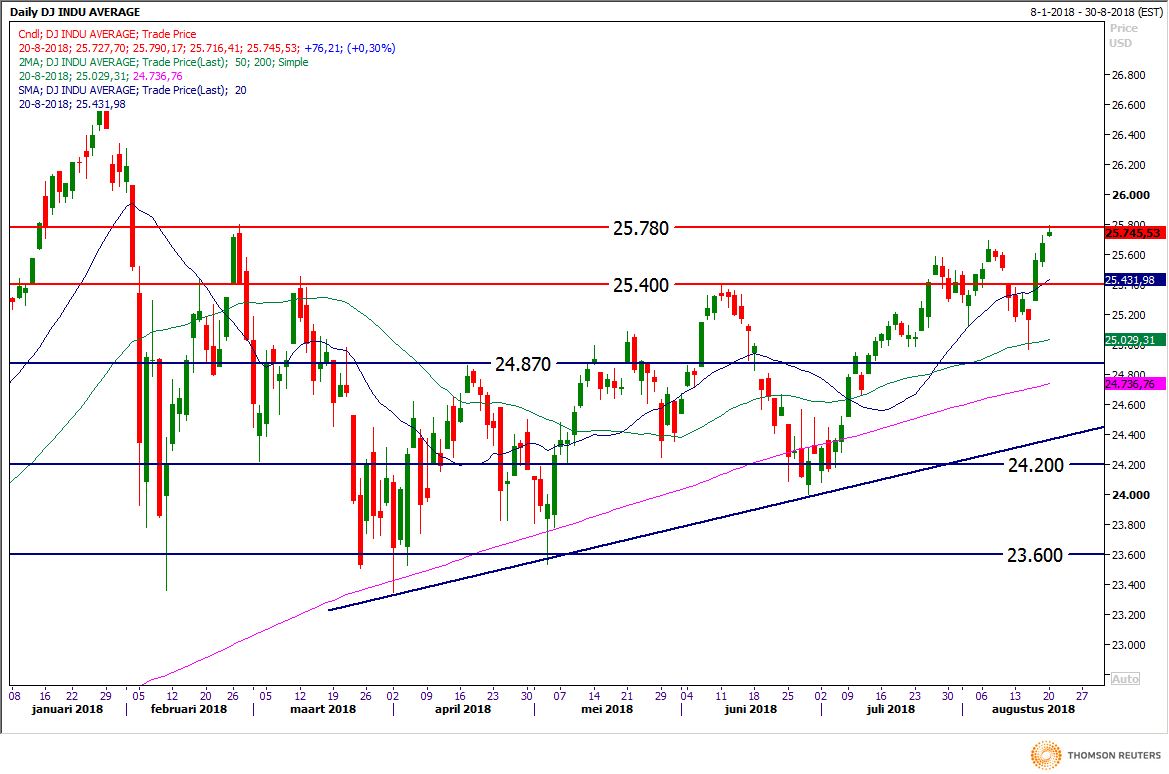This screenshot has width=1169, height=774.
Task: Select the Daily DJ INDU AVERAGE chart title
Action: coord(74,12)
